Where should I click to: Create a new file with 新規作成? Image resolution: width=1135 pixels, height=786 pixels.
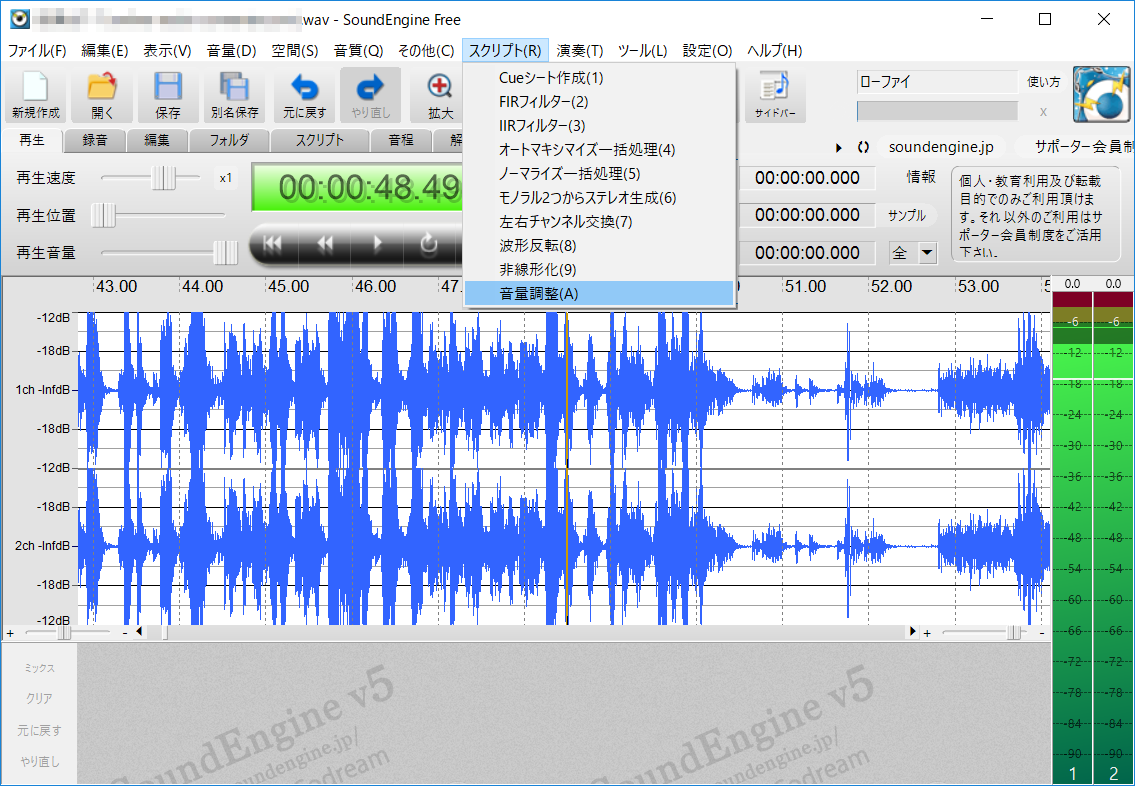36,95
